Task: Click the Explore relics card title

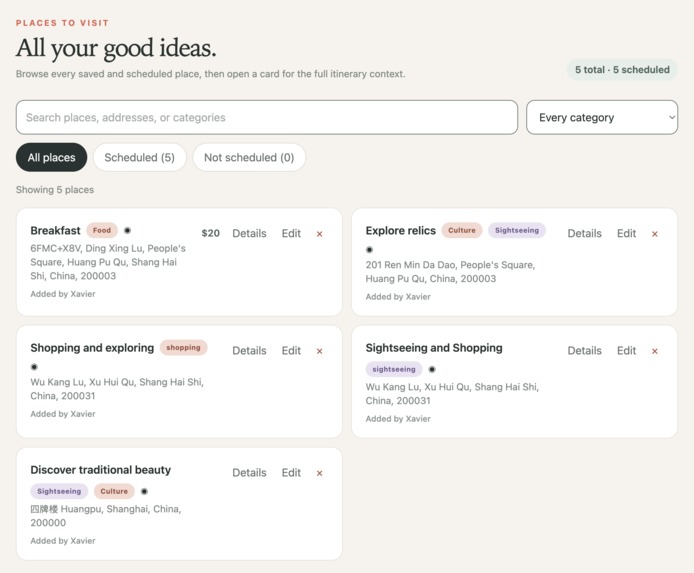Action: tap(401, 231)
